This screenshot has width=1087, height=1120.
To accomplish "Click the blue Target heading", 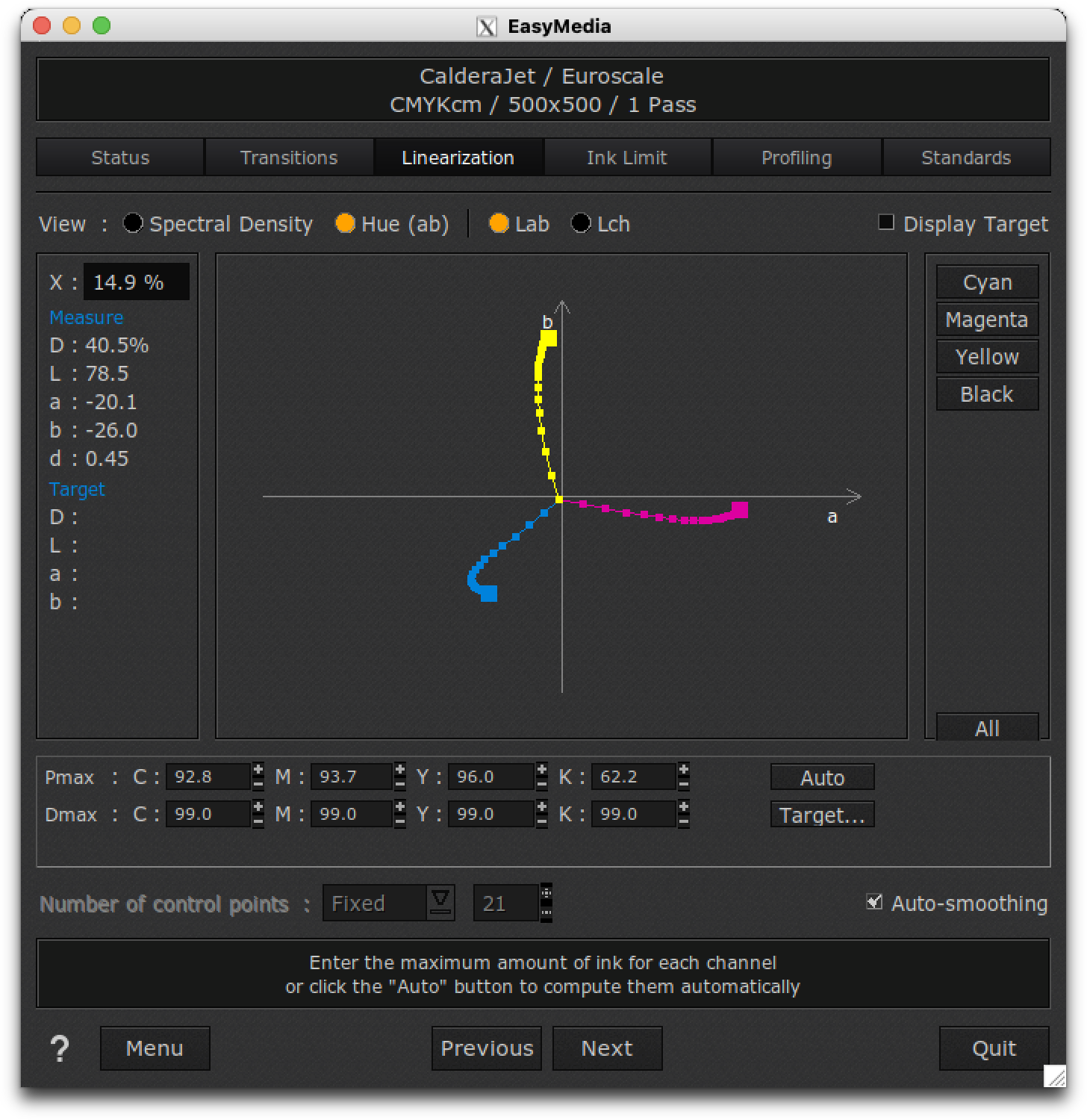I will pyautogui.click(x=77, y=489).
